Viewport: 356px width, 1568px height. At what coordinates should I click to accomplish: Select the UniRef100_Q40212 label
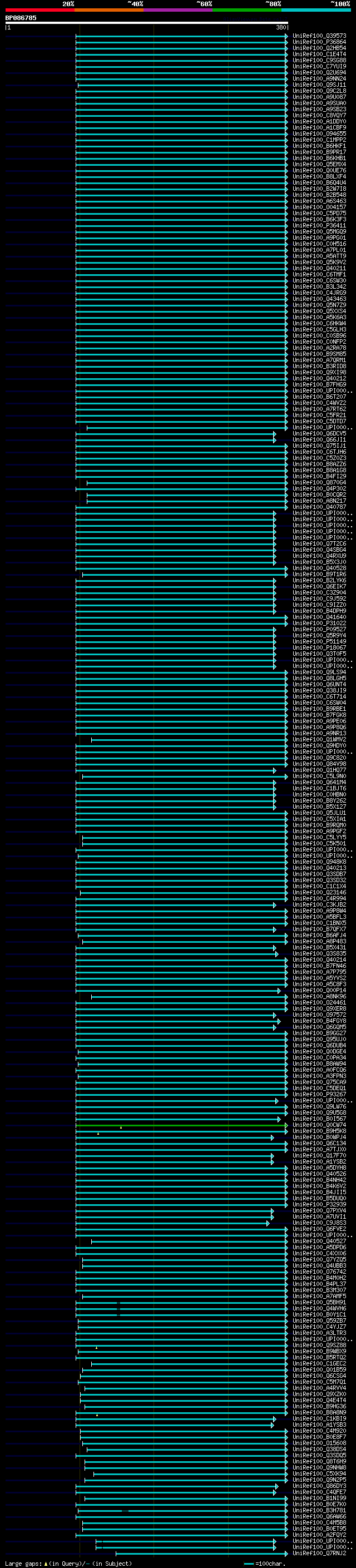pos(319,379)
